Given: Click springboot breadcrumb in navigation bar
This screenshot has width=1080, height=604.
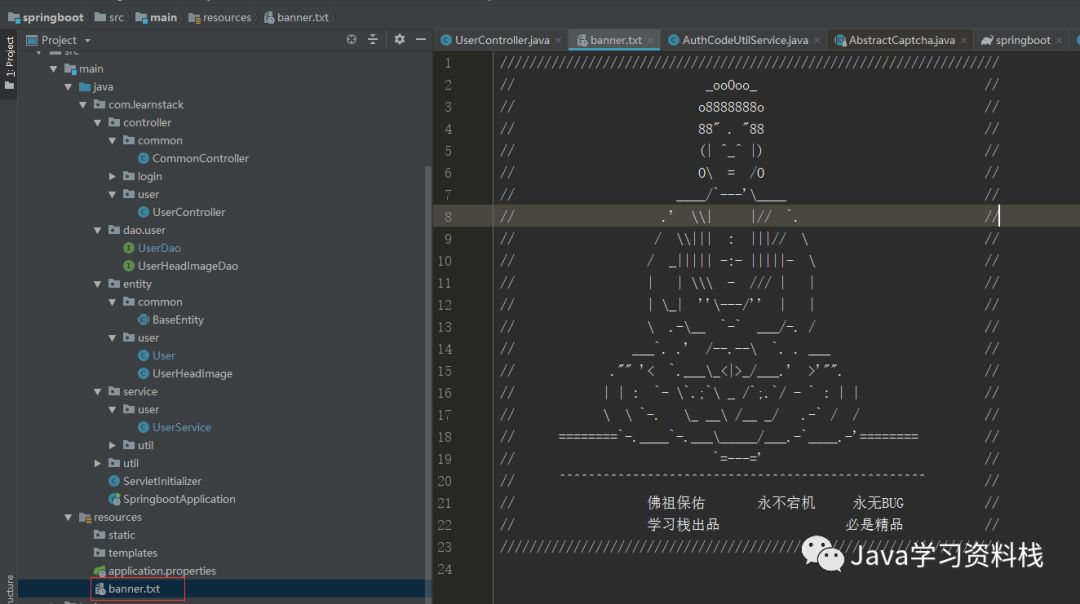Looking at the screenshot, I should [x=45, y=17].
